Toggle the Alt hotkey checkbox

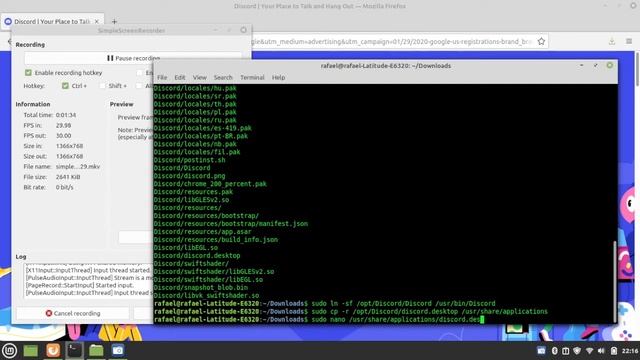tap(139, 86)
